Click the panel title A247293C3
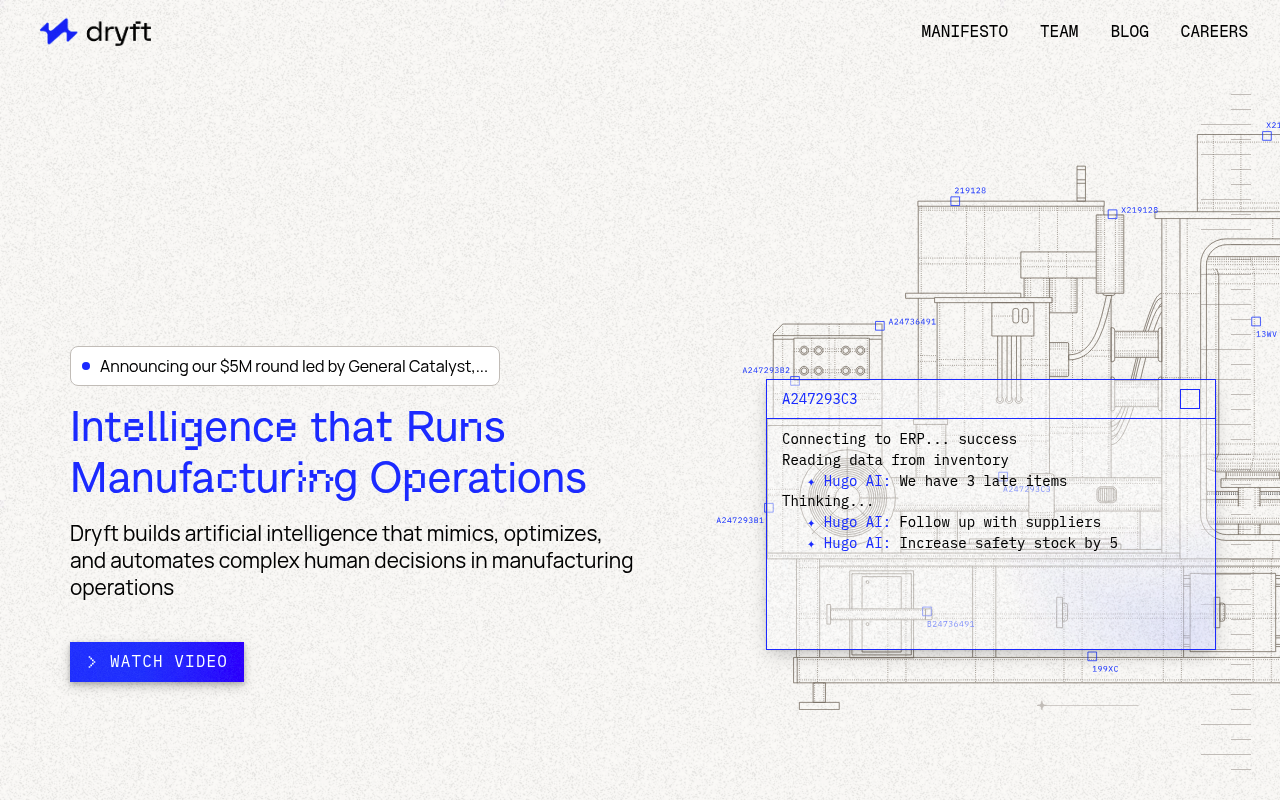 pos(820,399)
